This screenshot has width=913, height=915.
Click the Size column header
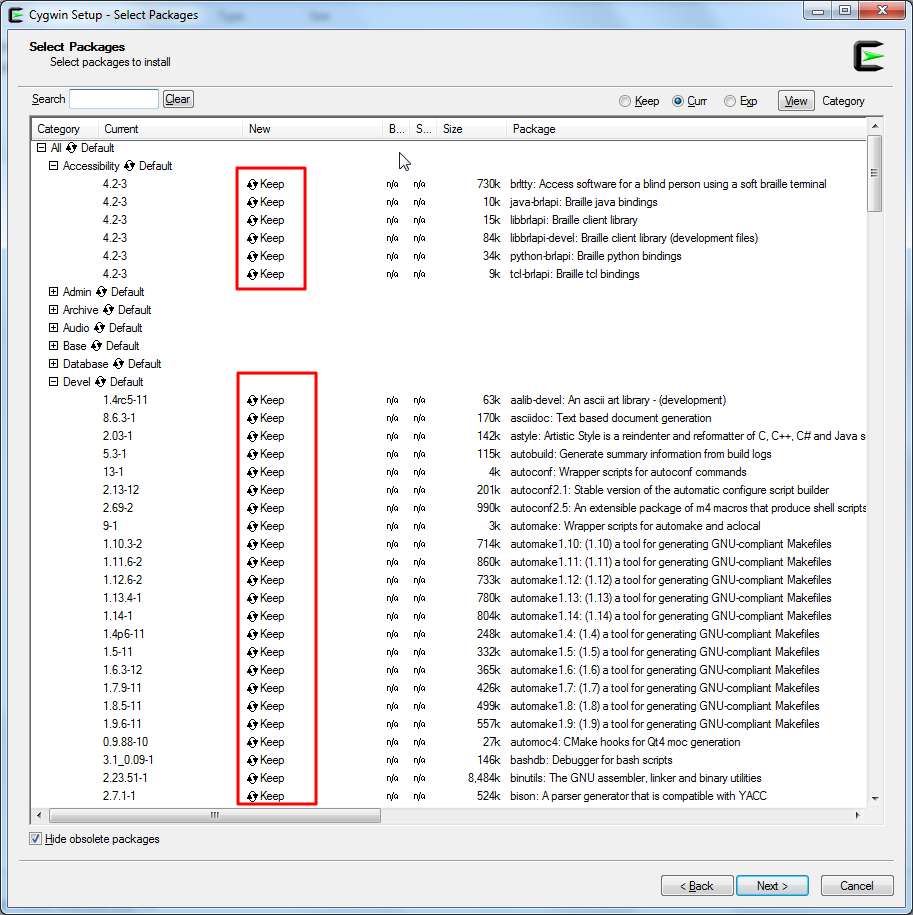(471, 129)
